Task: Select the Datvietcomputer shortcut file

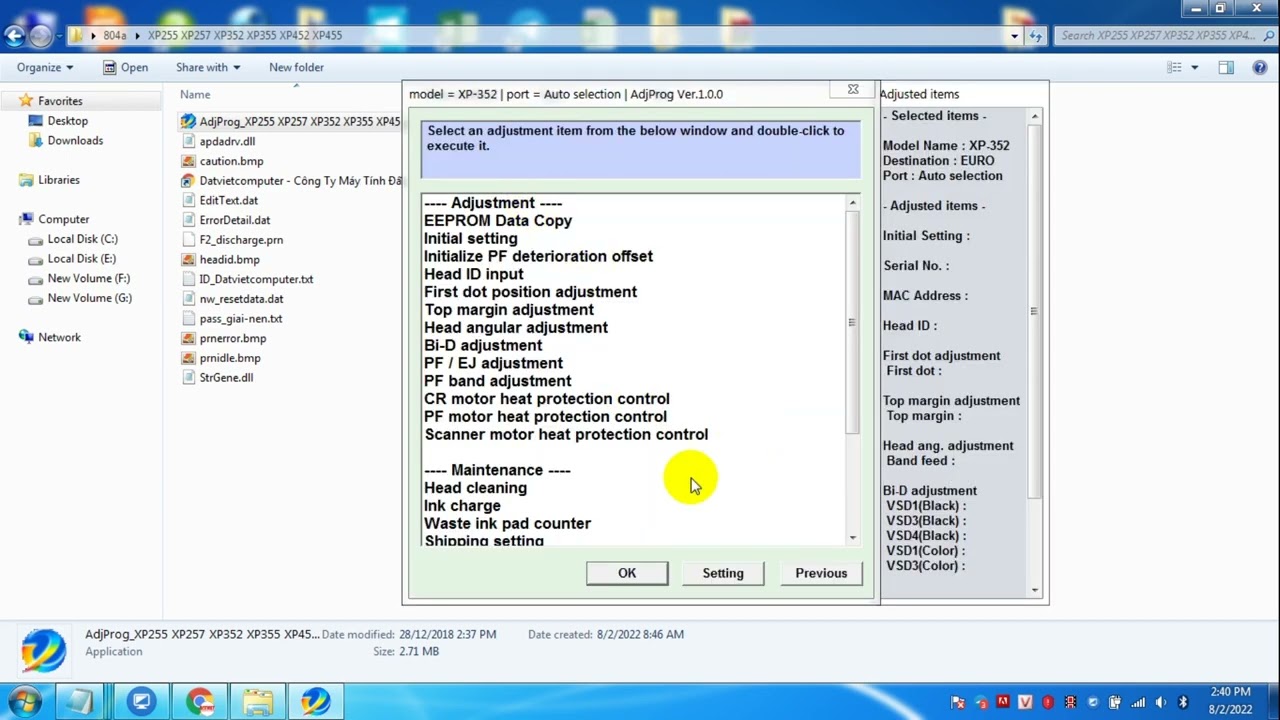Action: pyautogui.click(x=291, y=181)
